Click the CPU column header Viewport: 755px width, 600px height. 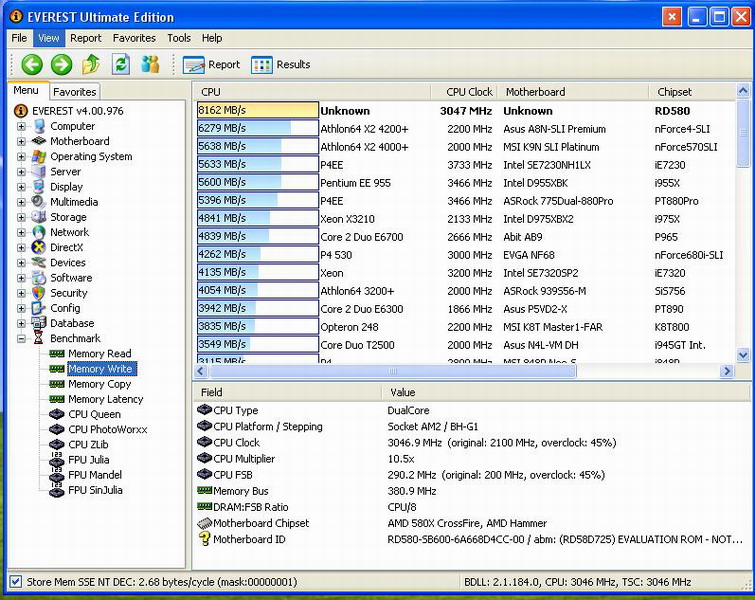(x=313, y=92)
